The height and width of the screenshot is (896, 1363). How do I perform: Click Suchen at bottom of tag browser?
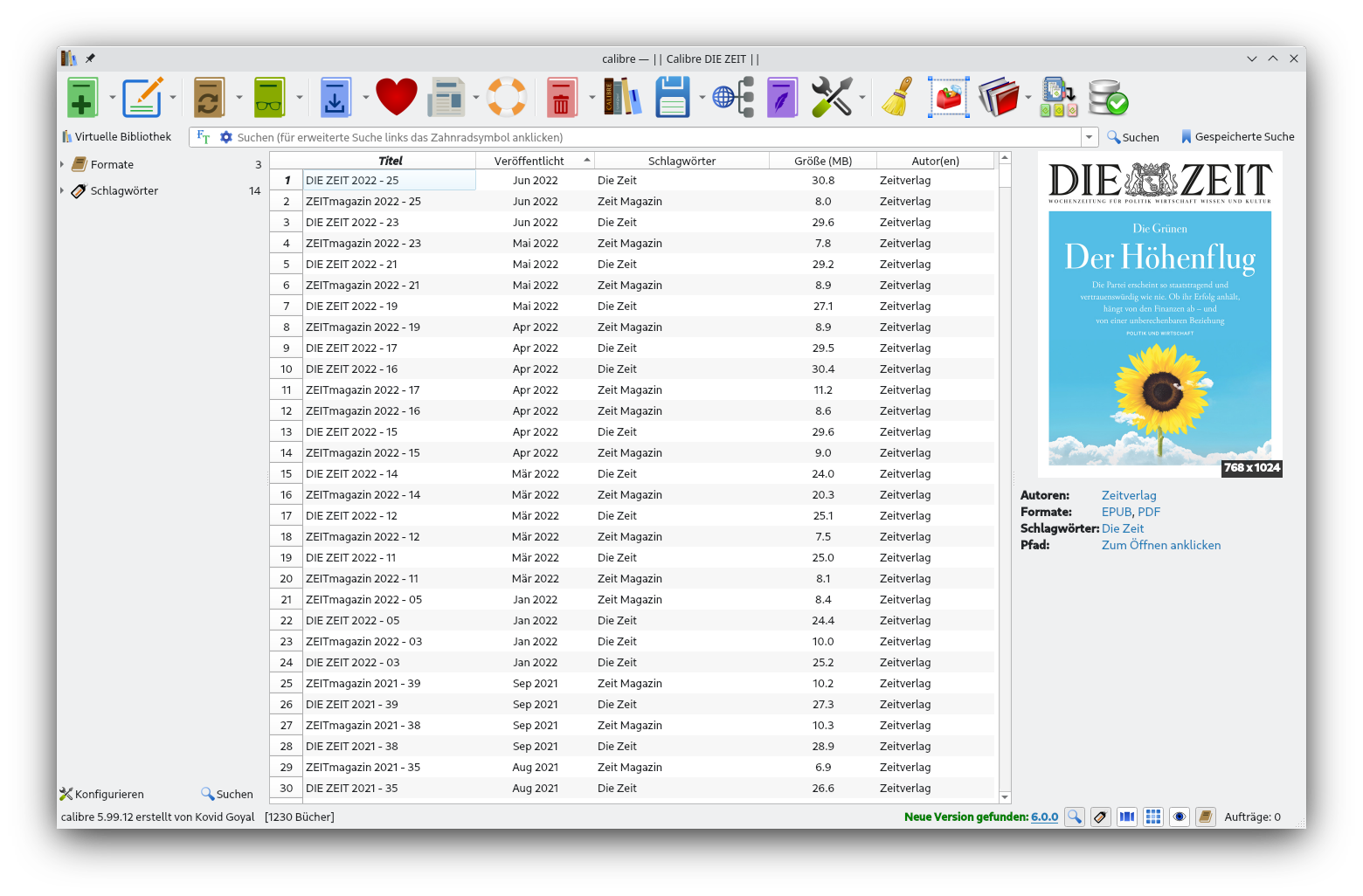click(x=227, y=794)
